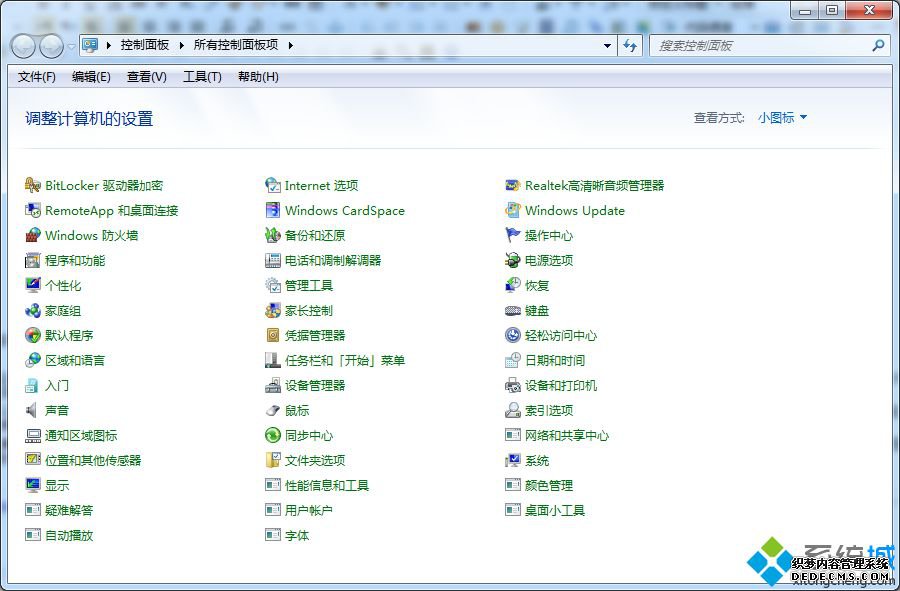Open the 字体 link
Image resolution: width=900 pixels, height=591 pixels.
(x=297, y=535)
